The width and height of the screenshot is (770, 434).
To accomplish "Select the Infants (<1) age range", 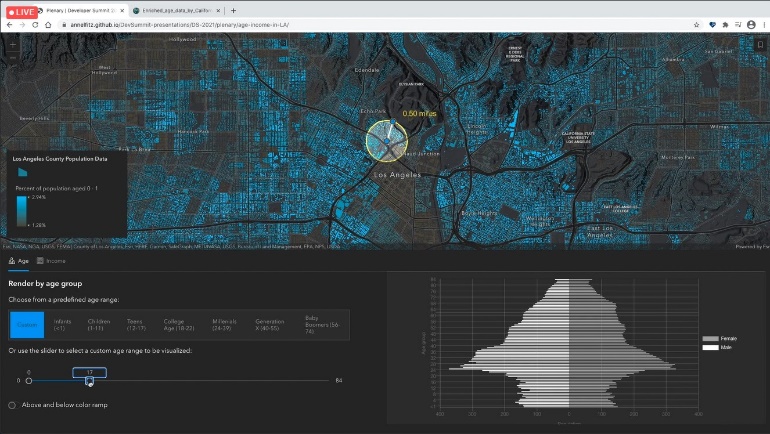I will click(62, 325).
